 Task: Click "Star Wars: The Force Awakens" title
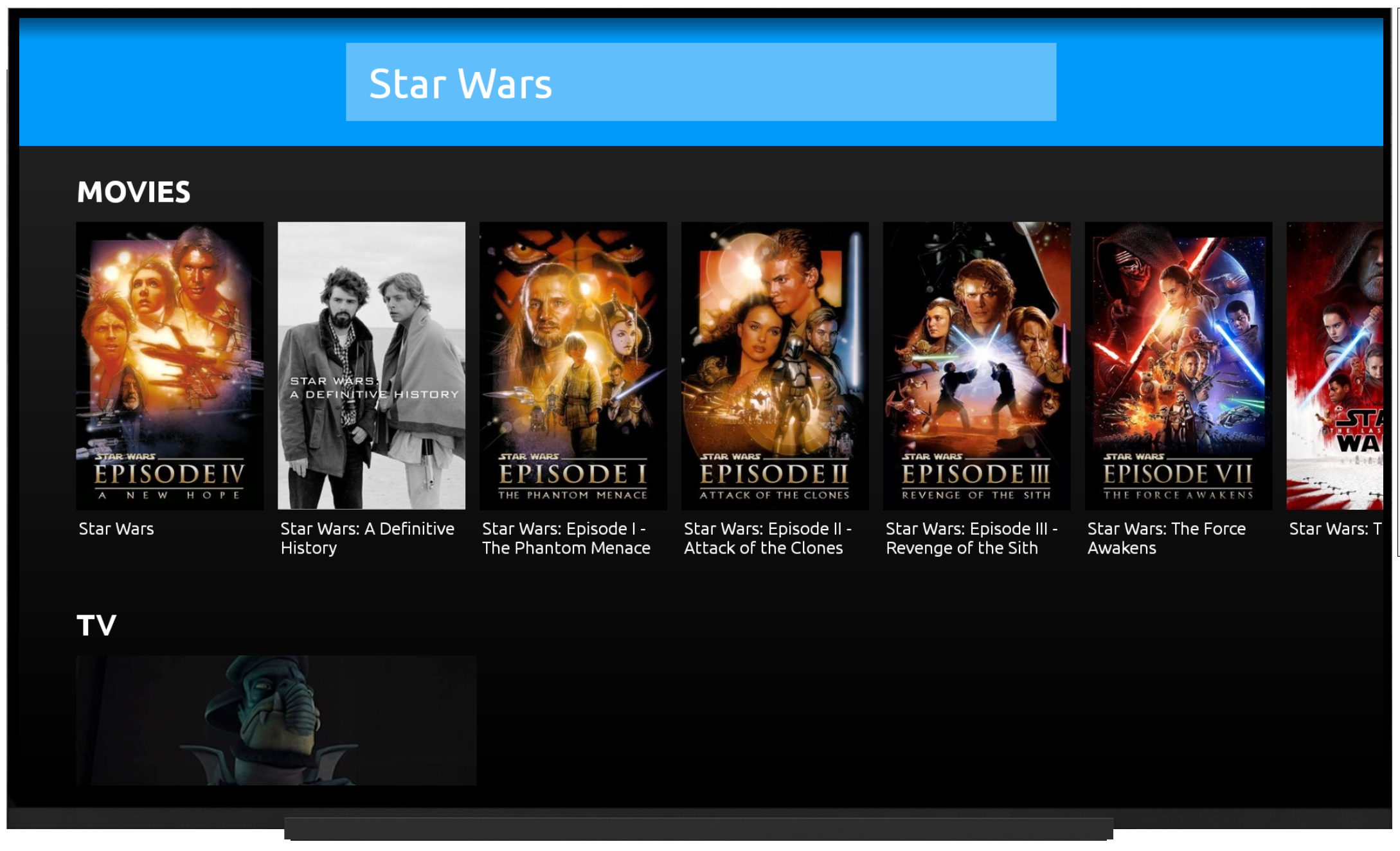click(x=1167, y=538)
